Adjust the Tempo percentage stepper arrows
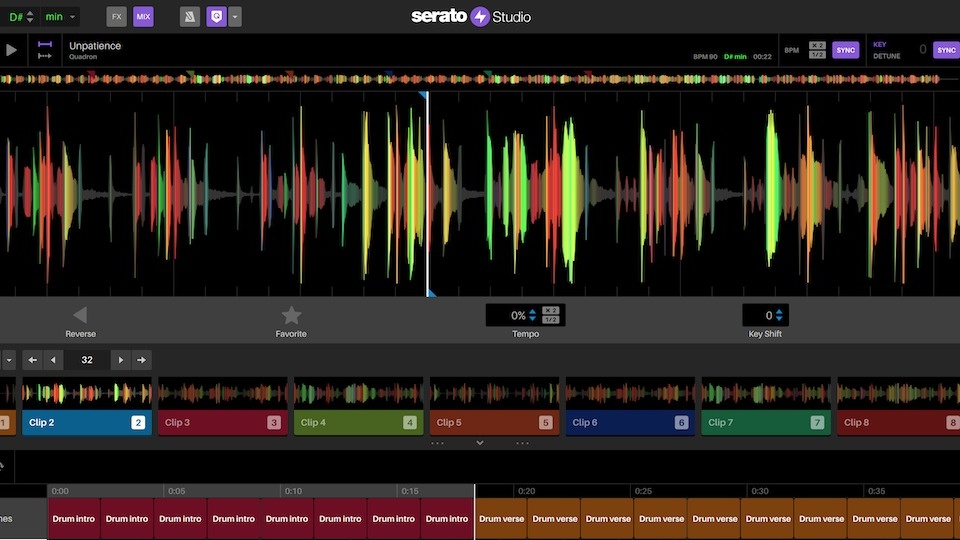960x540 pixels. point(532,315)
